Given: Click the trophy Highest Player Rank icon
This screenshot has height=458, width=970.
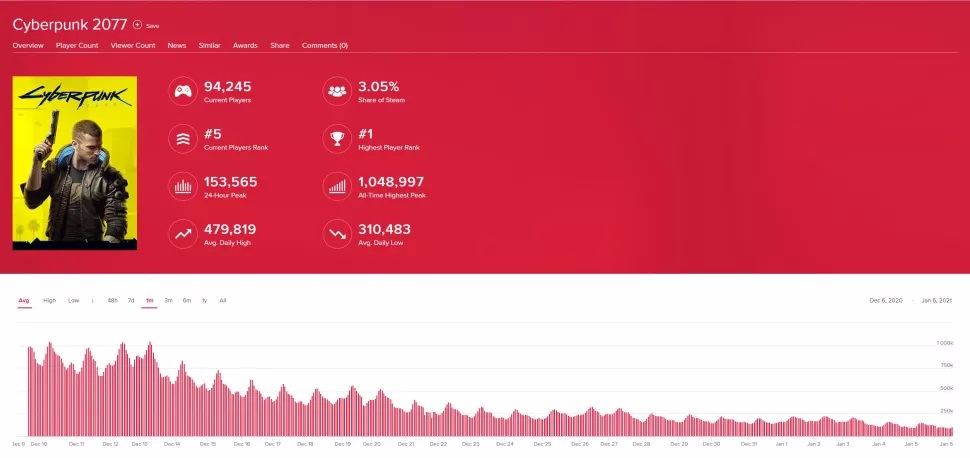Looking at the screenshot, I should [337, 139].
